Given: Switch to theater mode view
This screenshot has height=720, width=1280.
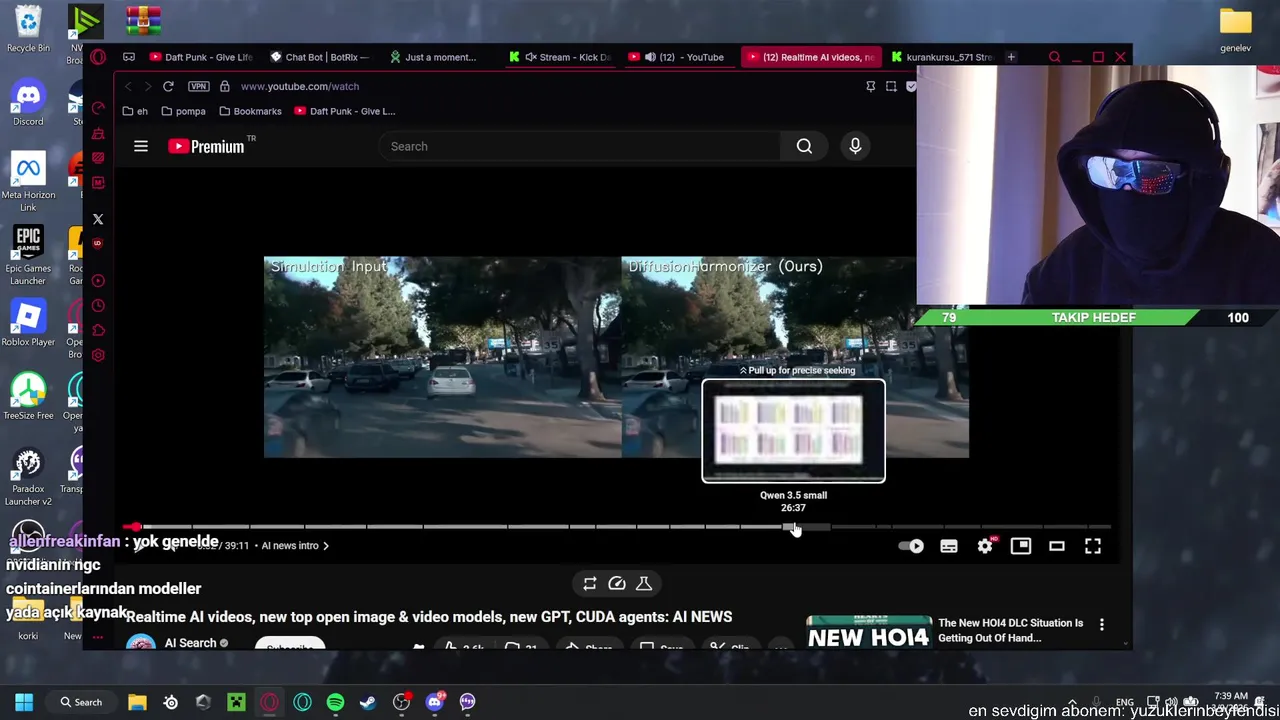Looking at the screenshot, I should point(1057,546).
